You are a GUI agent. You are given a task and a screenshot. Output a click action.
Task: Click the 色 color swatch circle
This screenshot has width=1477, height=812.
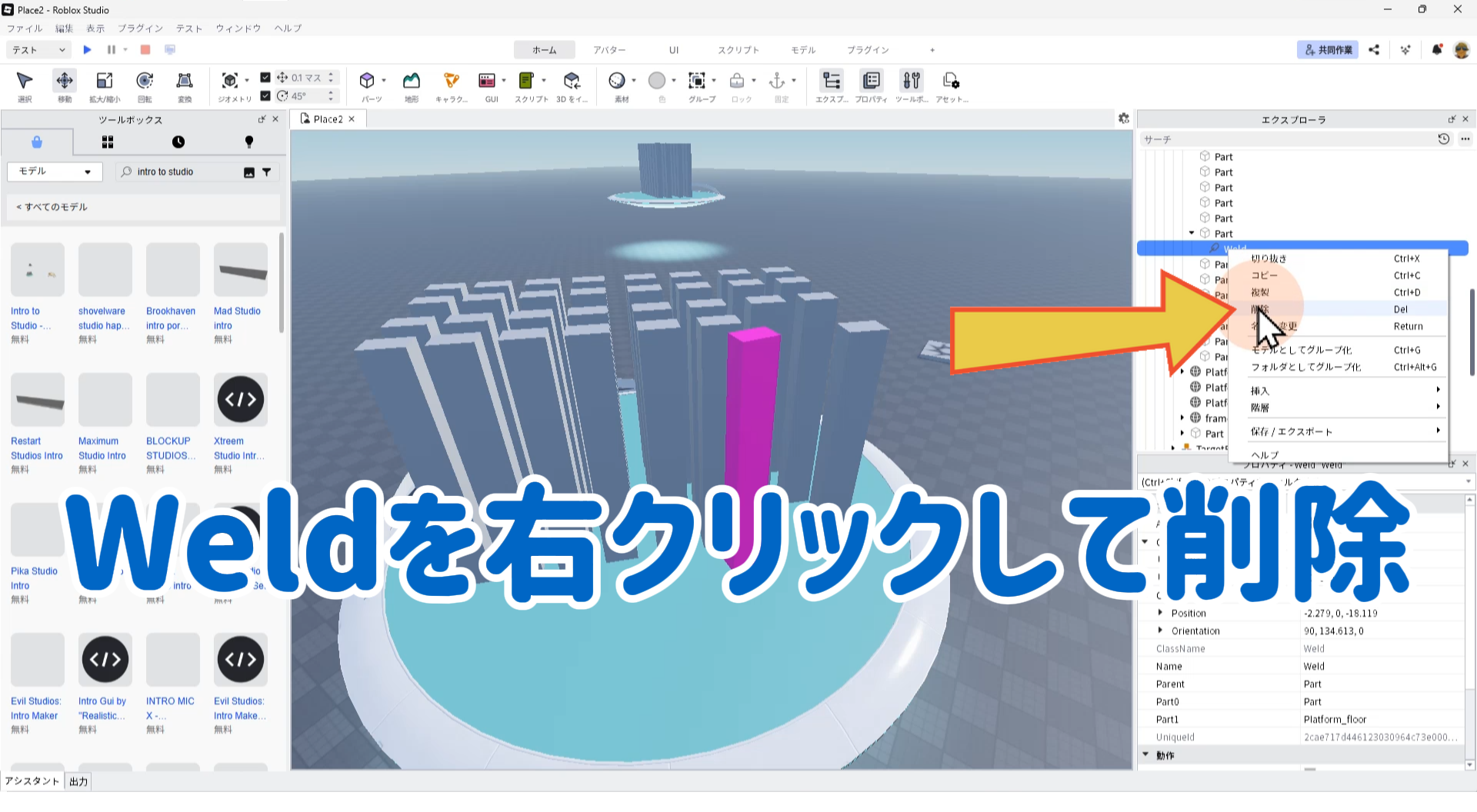pyautogui.click(x=657, y=81)
